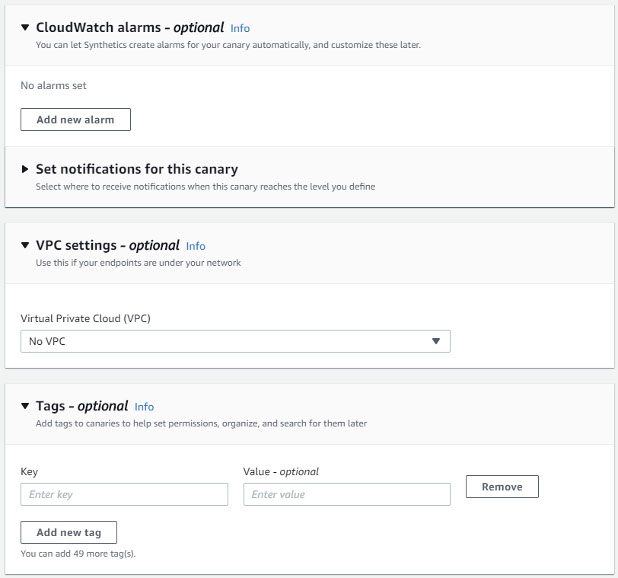Collapse the Tags section triangle
The height and width of the screenshot is (578, 618).
(25, 406)
